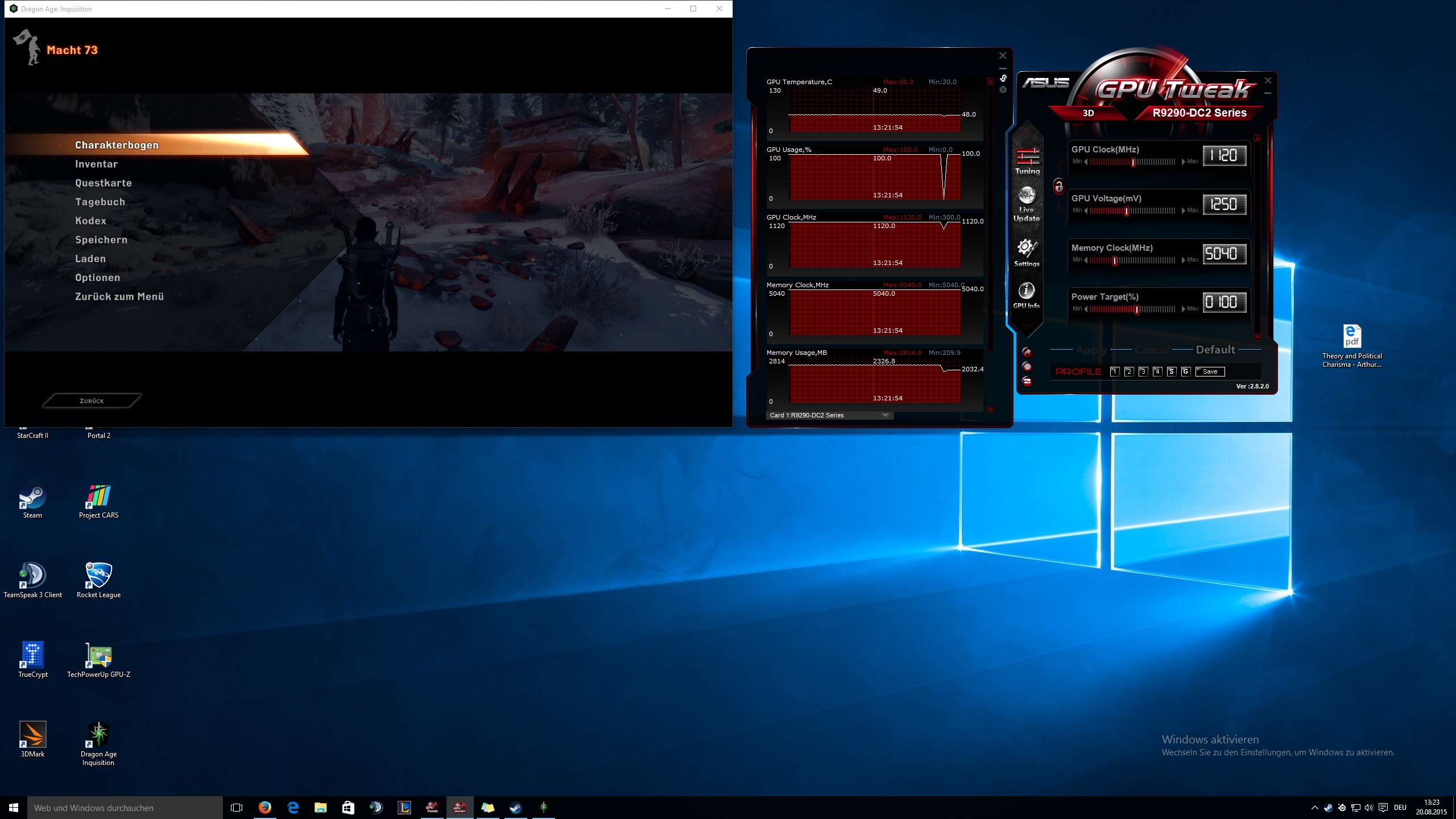Click the monitor graph icon in GPU Tweak

click(1027, 381)
